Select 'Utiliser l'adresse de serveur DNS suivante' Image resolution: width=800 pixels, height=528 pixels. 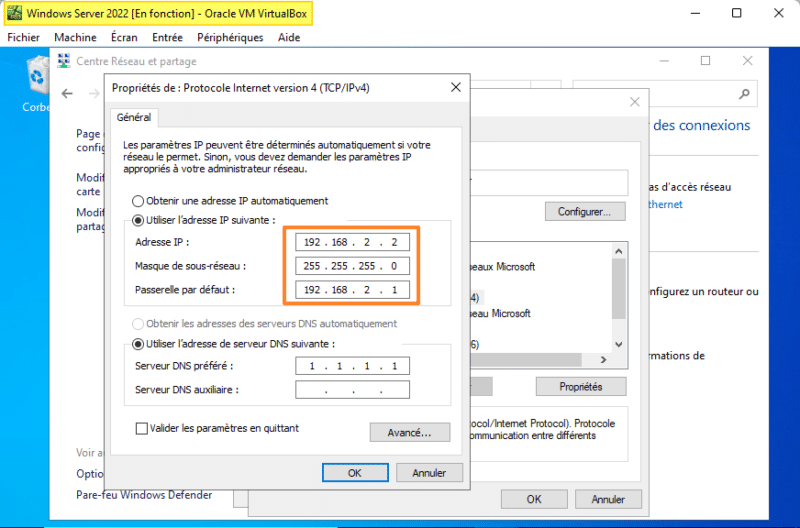[x=138, y=344]
